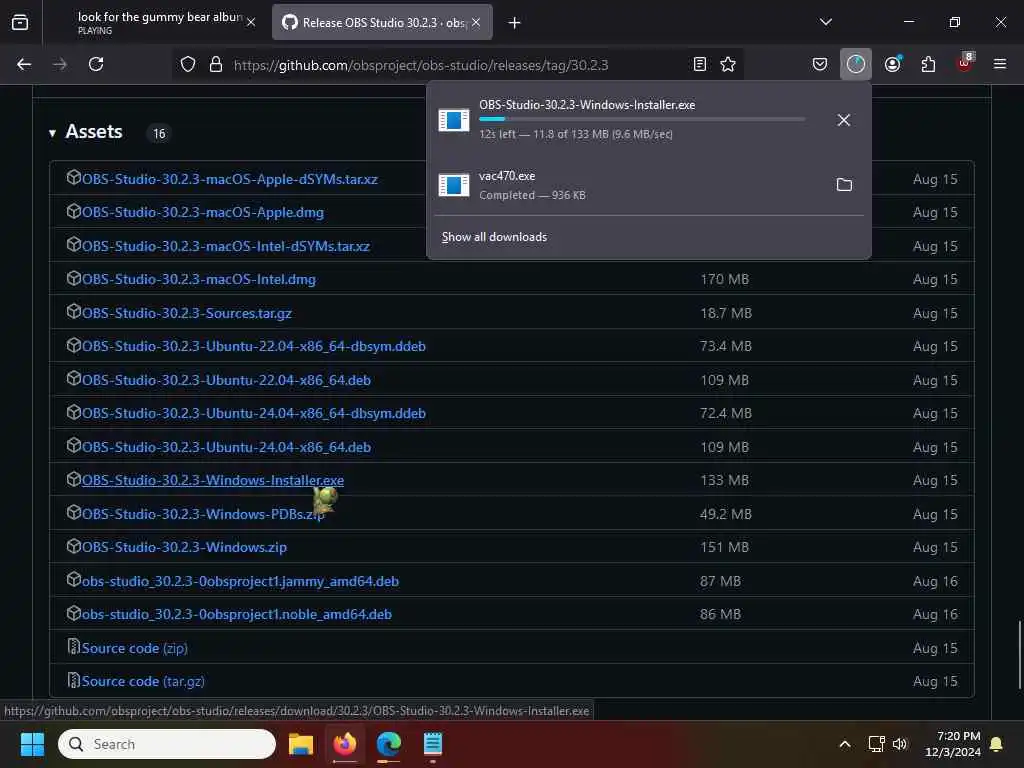Download macOS-Intel-dSYMs.tar.xz asset
This screenshot has height=768, width=1024.
(x=226, y=246)
